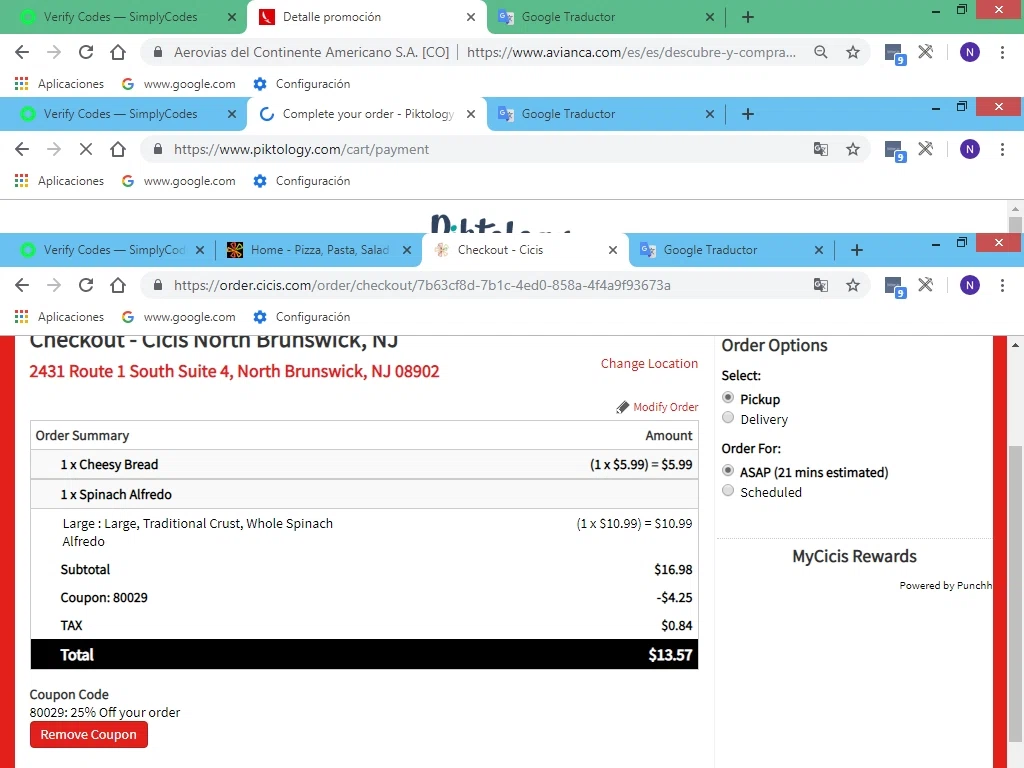Click the Remove Coupon button
The width and height of the screenshot is (1024, 768).
[89, 735]
